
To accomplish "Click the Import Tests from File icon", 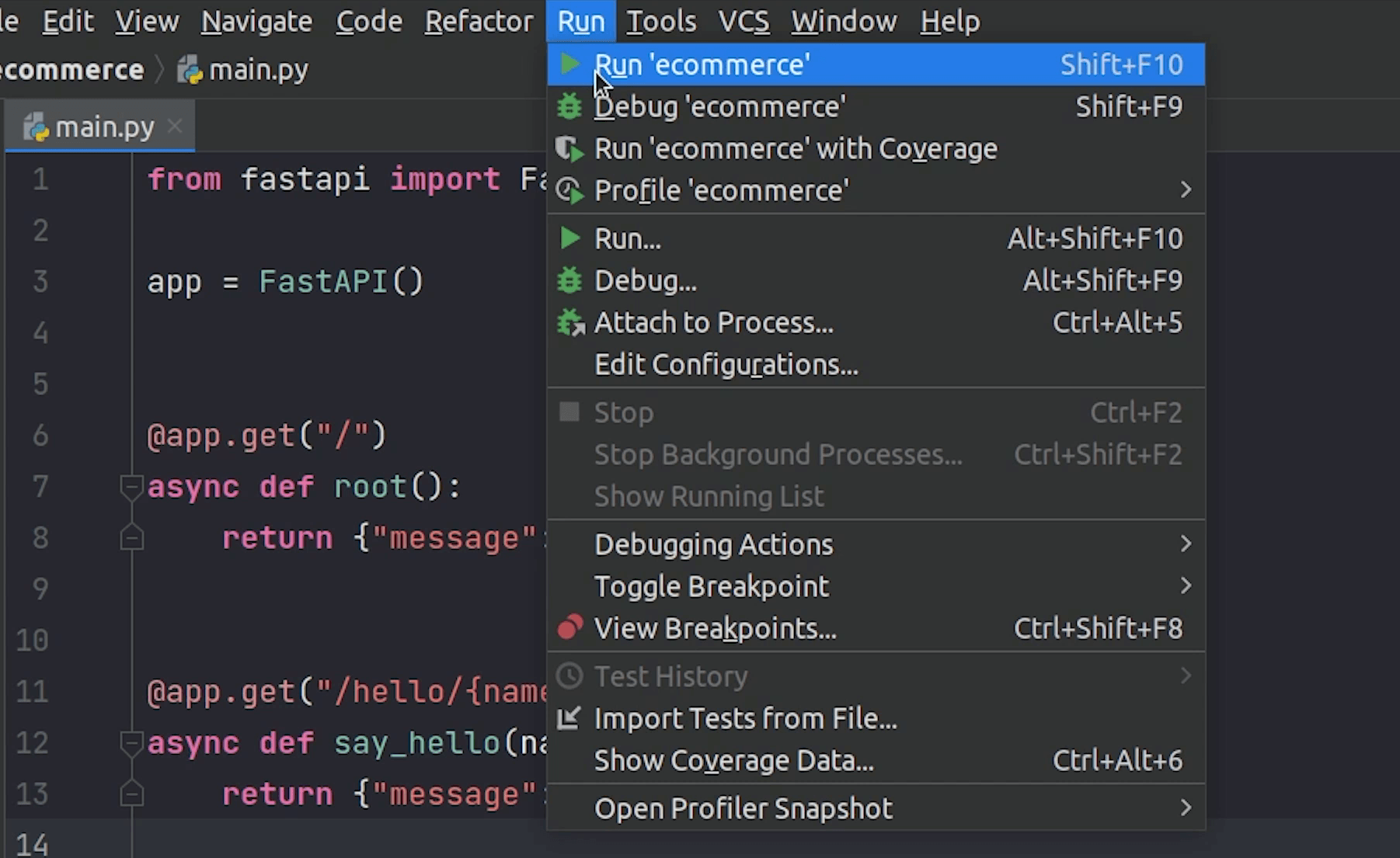I will (569, 718).
